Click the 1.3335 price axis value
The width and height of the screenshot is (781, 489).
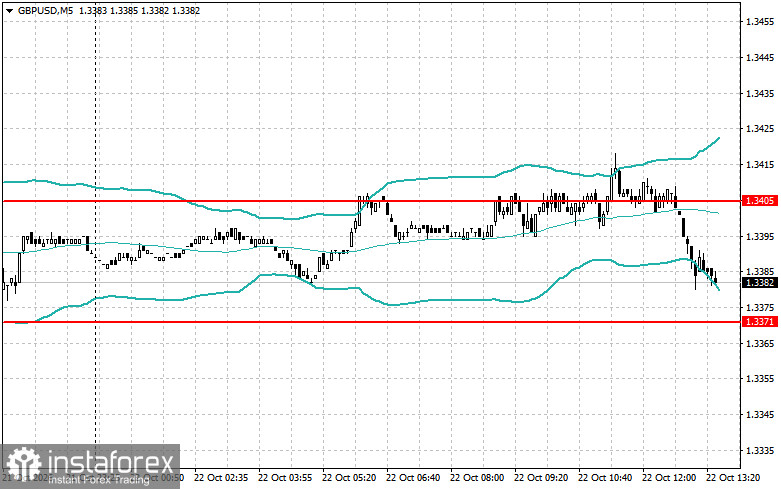[x=760, y=451]
